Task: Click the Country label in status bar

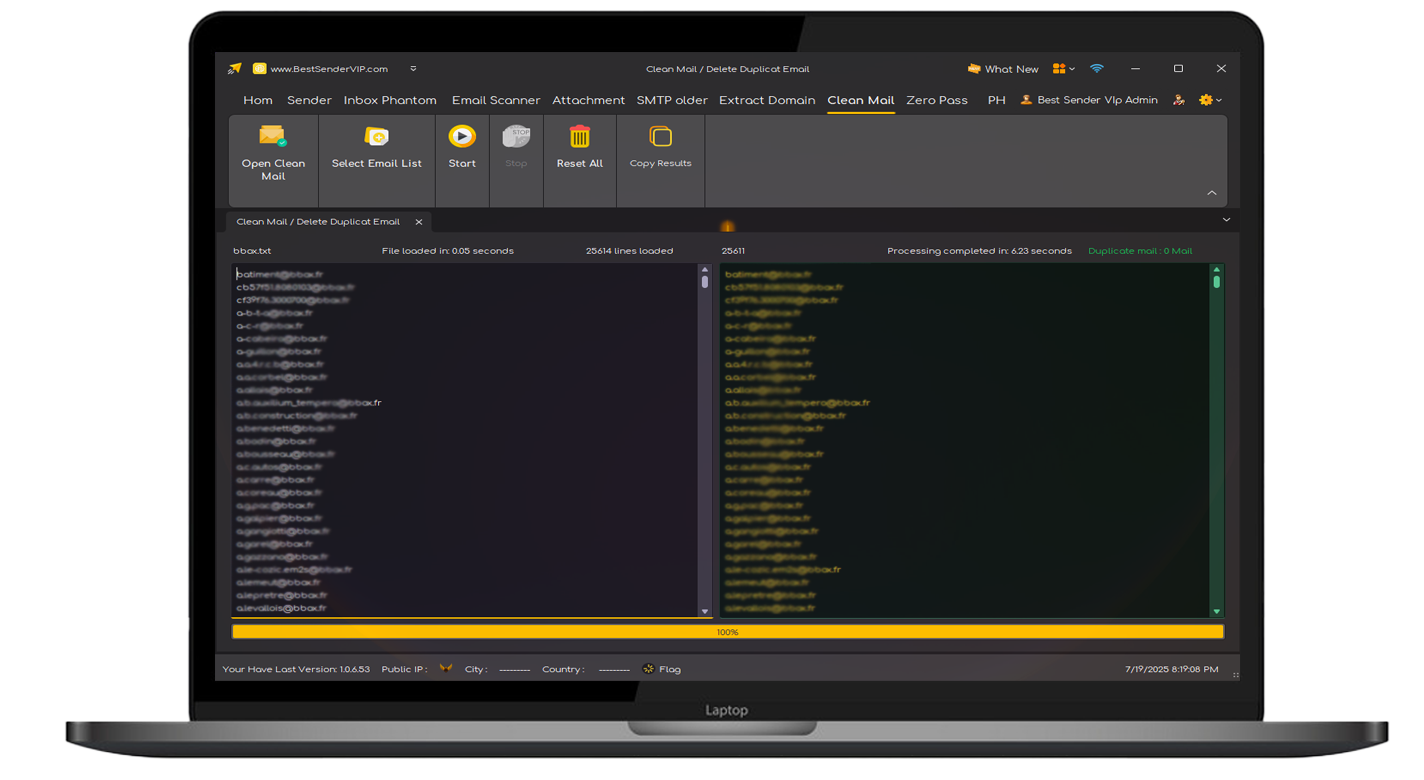Action: tap(563, 669)
